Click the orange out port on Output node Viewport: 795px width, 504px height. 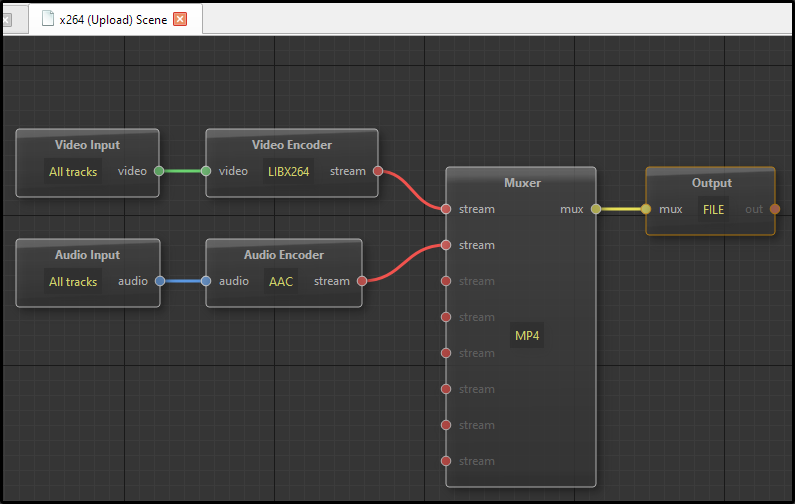(774, 209)
